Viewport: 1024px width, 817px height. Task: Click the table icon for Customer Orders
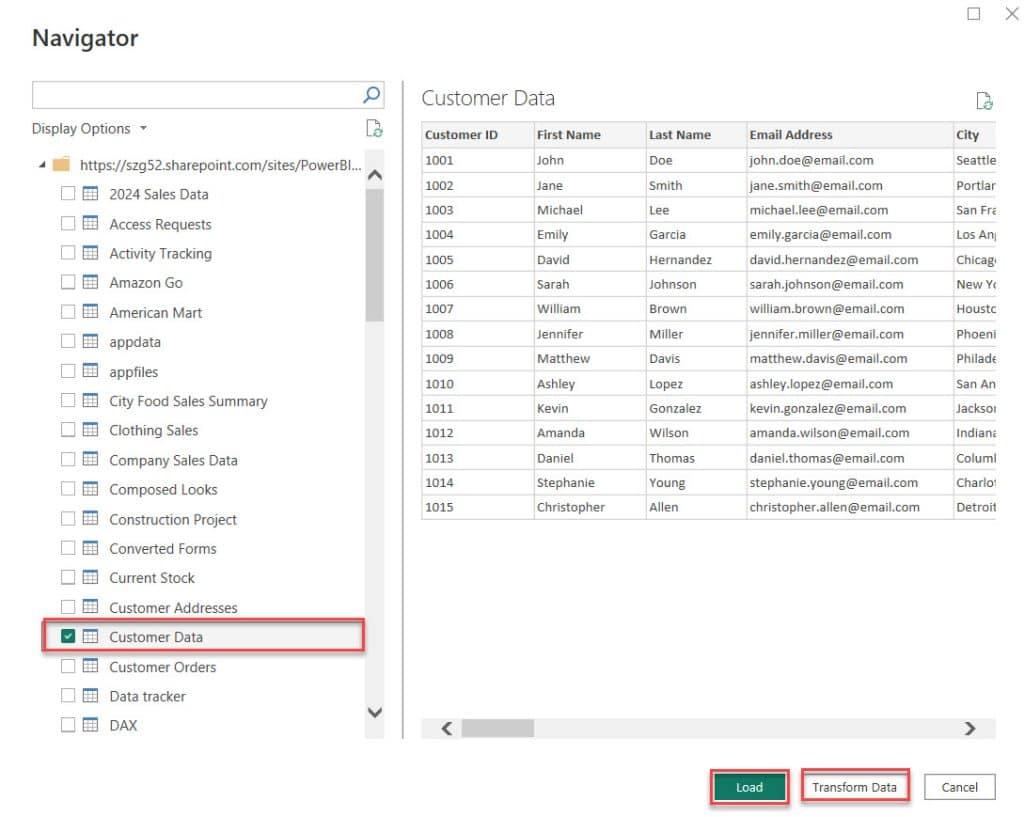(x=91, y=666)
